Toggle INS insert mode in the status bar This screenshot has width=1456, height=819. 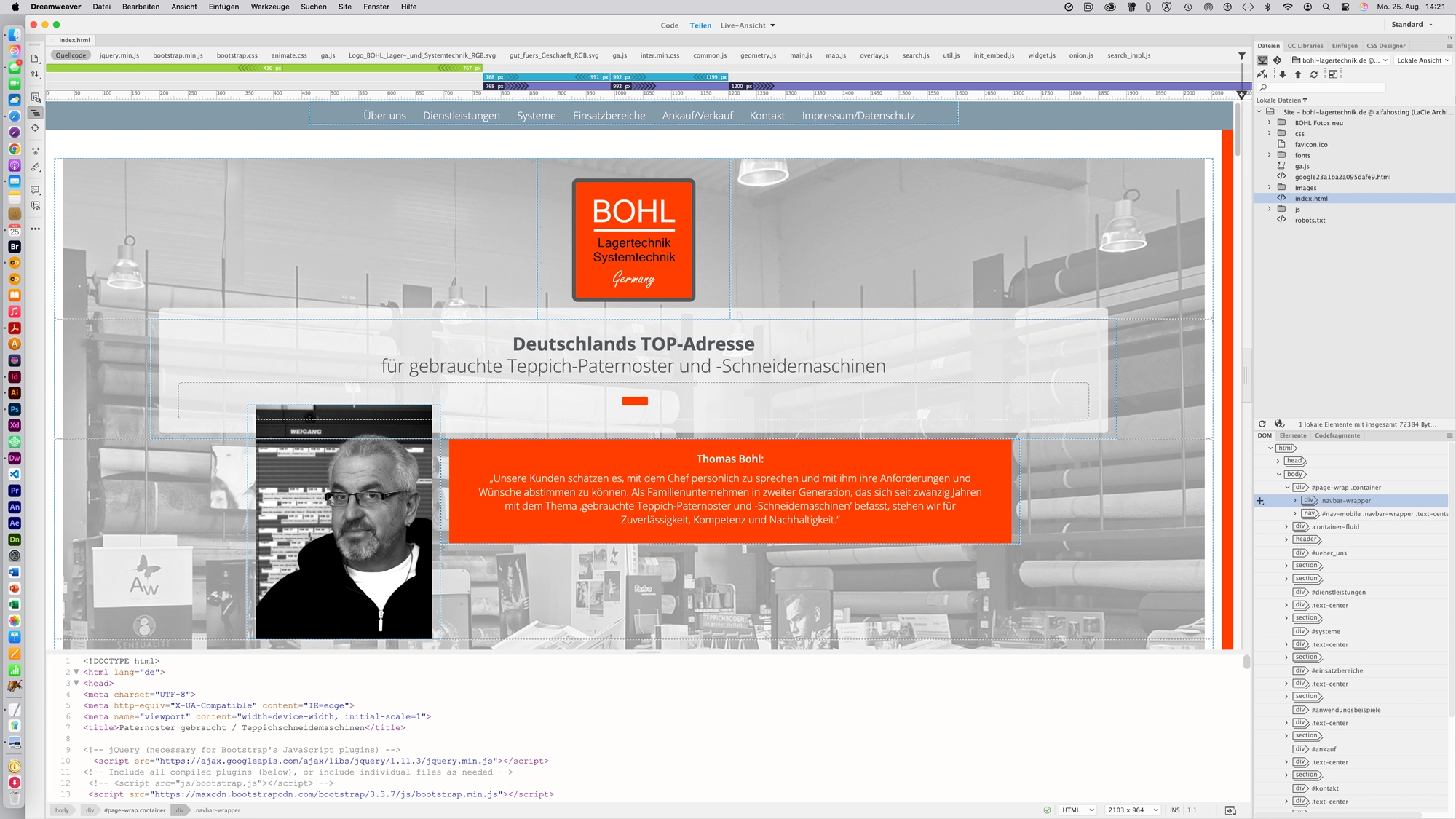tap(1175, 810)
